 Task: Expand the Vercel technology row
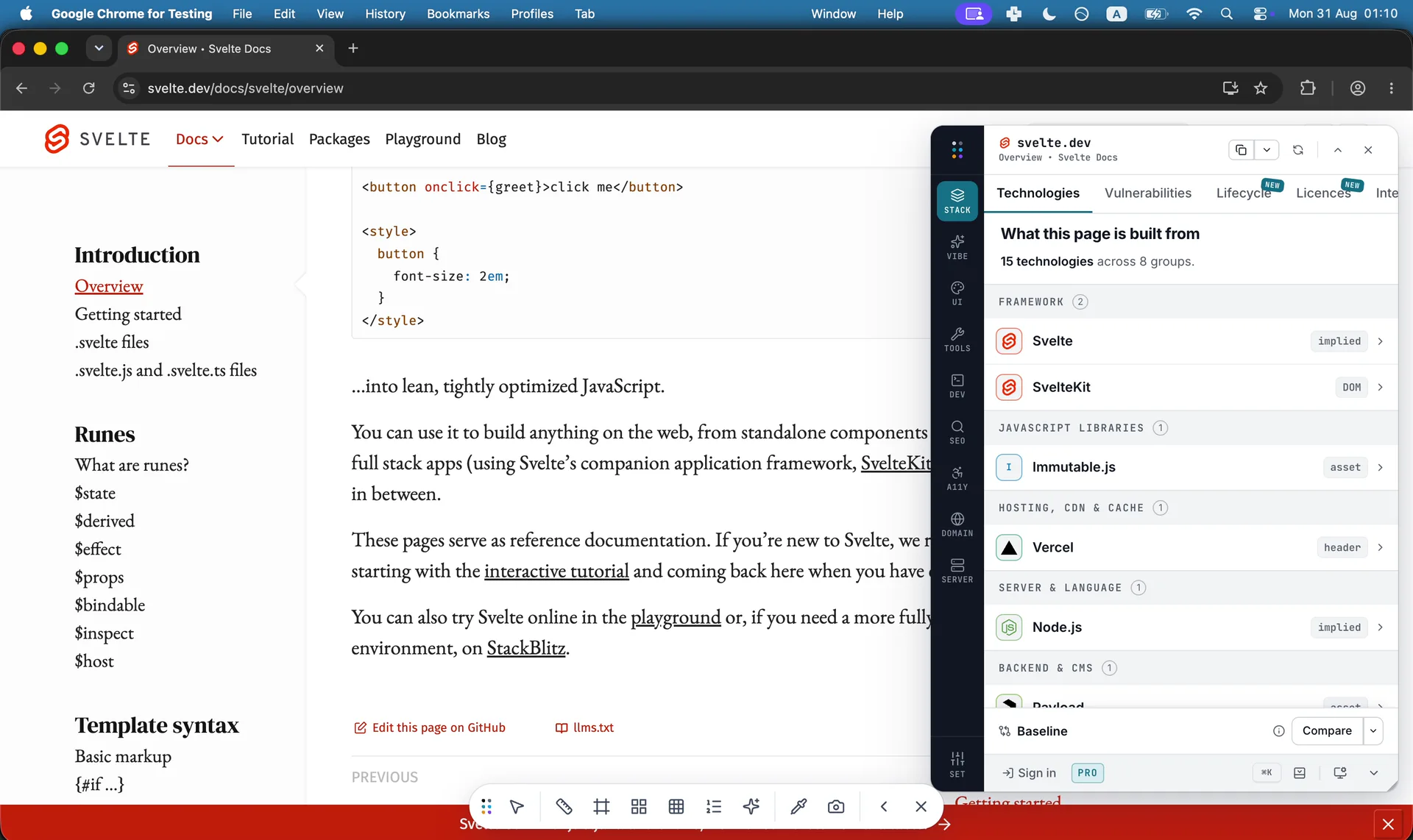click(x=1191, y=547)
